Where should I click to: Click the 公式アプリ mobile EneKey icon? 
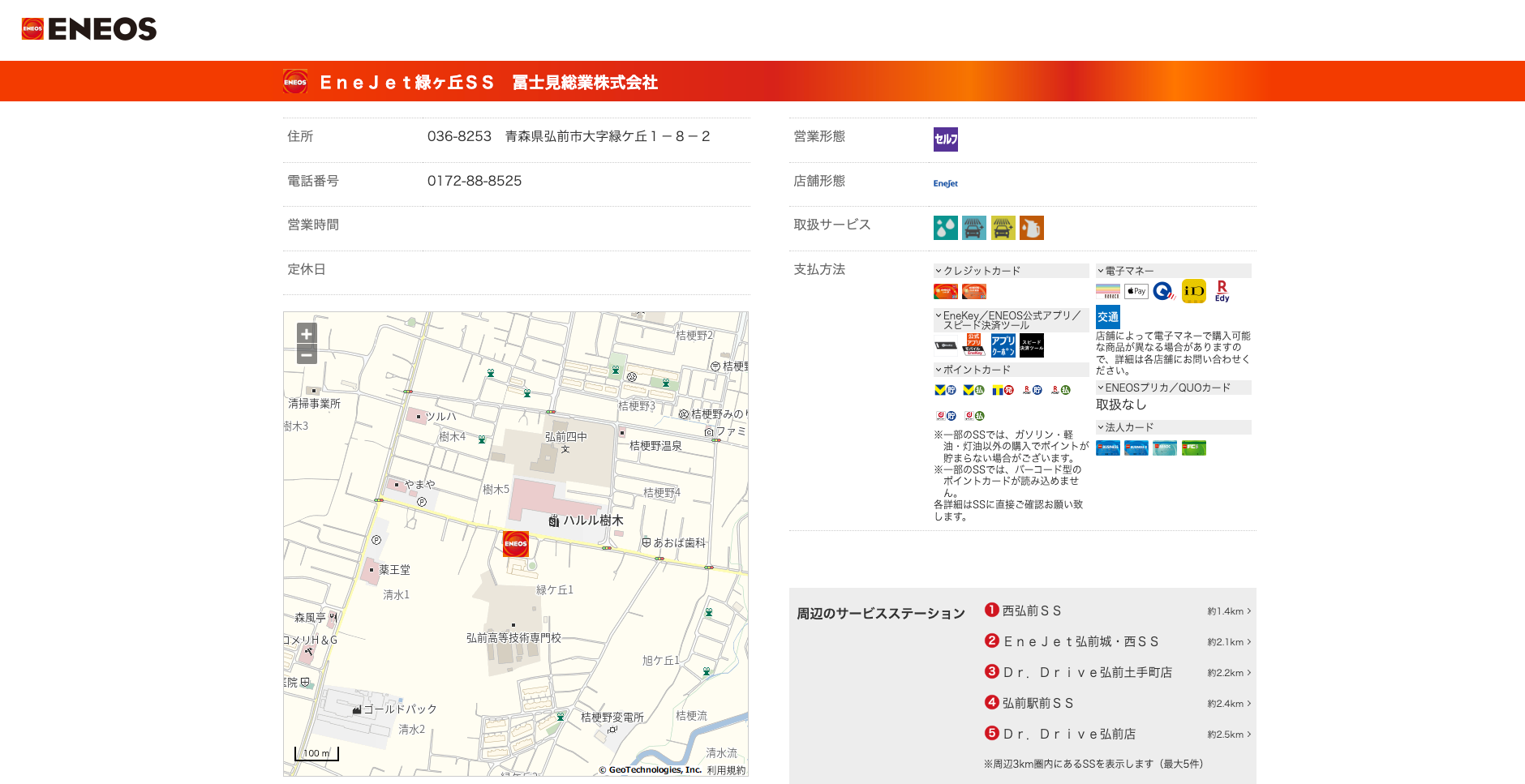(974, 345)
